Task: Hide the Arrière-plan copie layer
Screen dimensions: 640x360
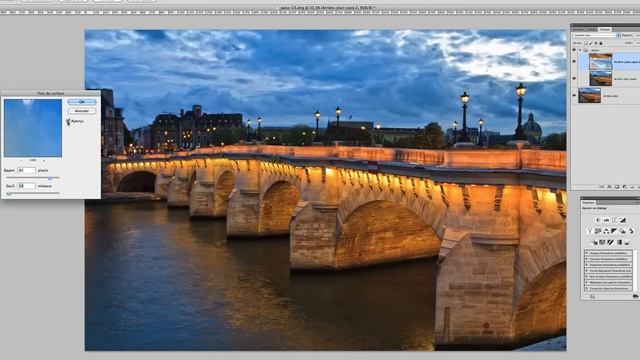Action: (574, 78)
